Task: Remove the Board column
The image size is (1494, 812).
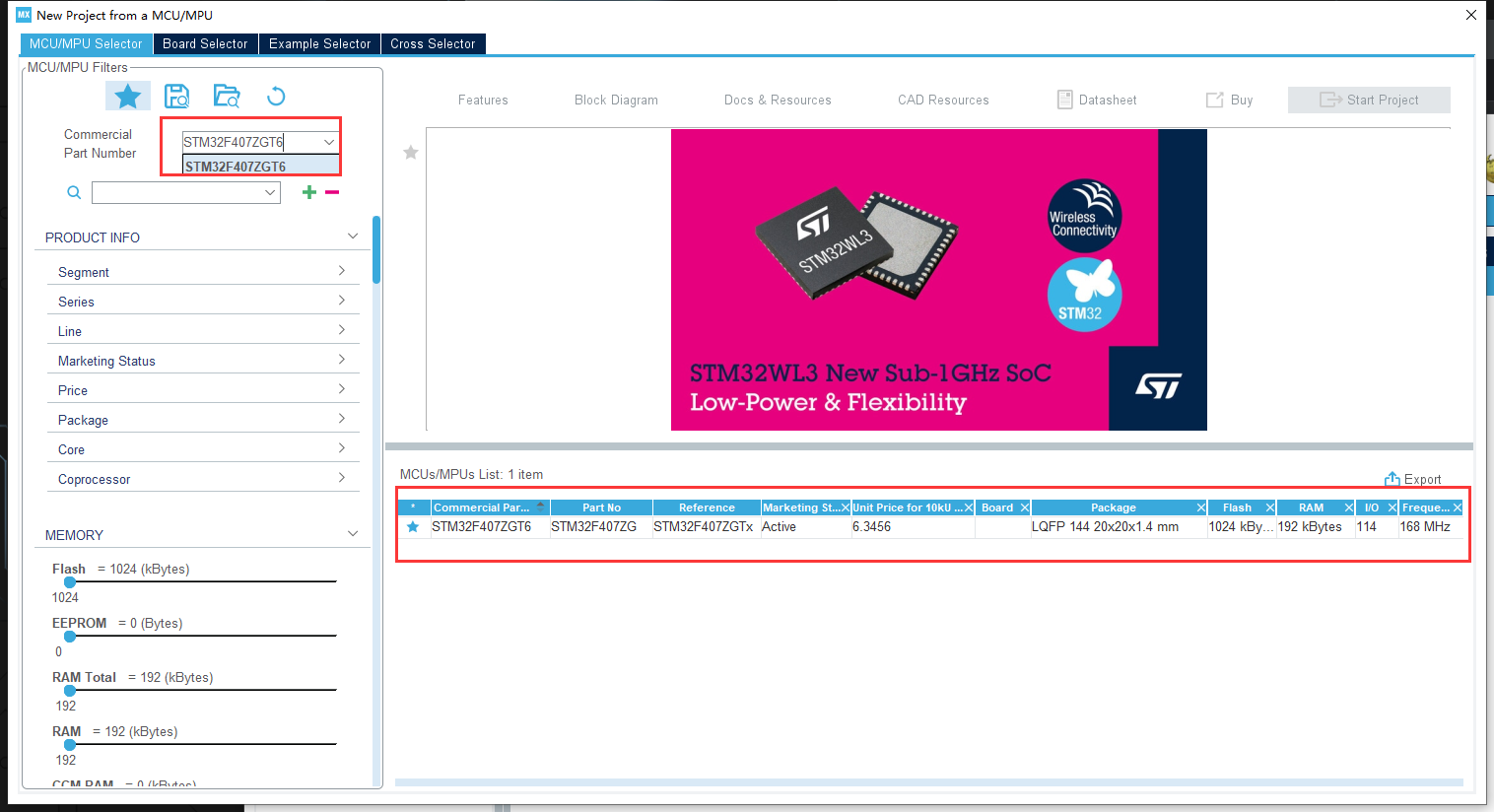Action: tap(1025, 507)
